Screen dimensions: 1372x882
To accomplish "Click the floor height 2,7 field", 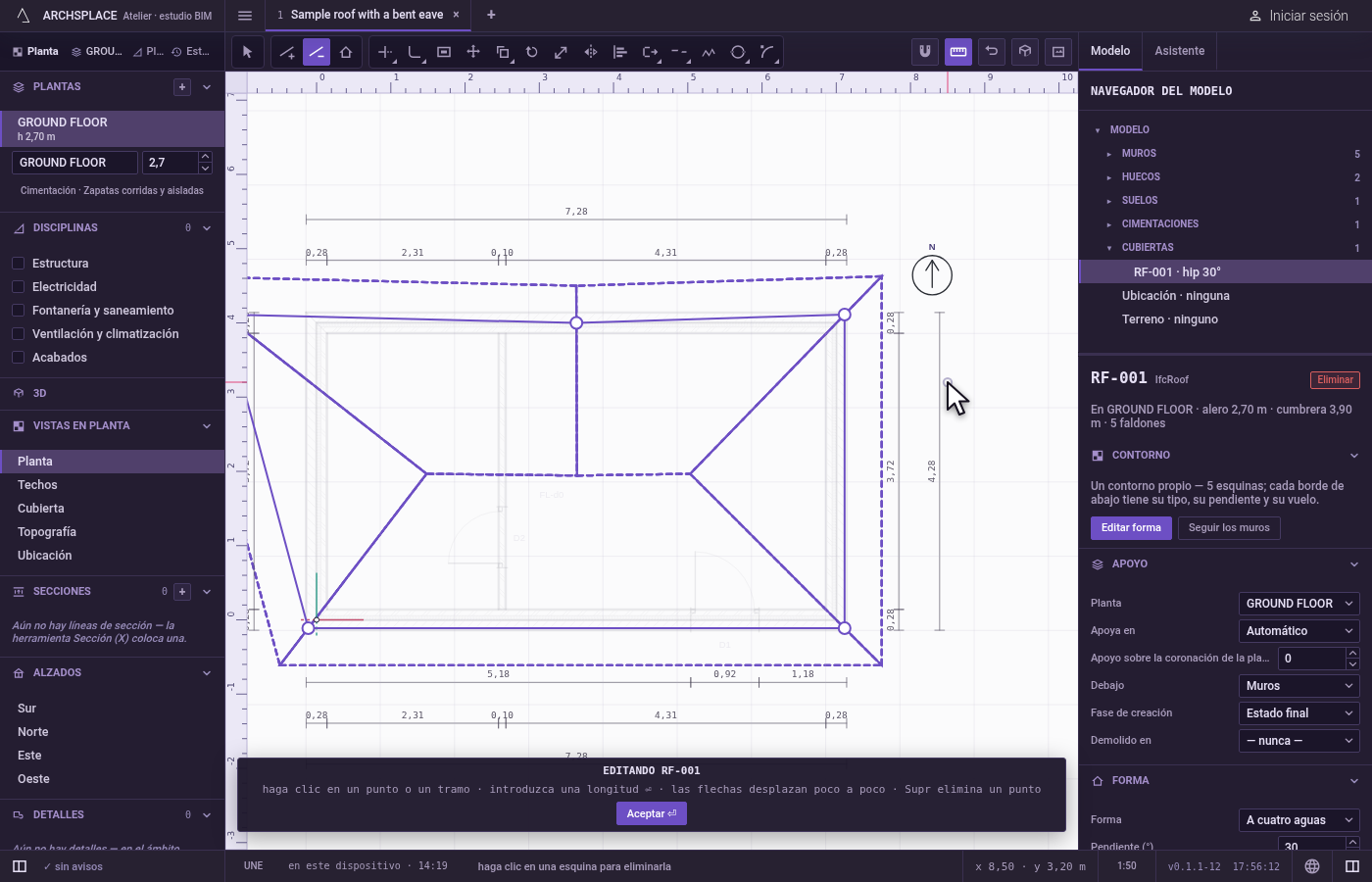I will [x=171, y=163].
